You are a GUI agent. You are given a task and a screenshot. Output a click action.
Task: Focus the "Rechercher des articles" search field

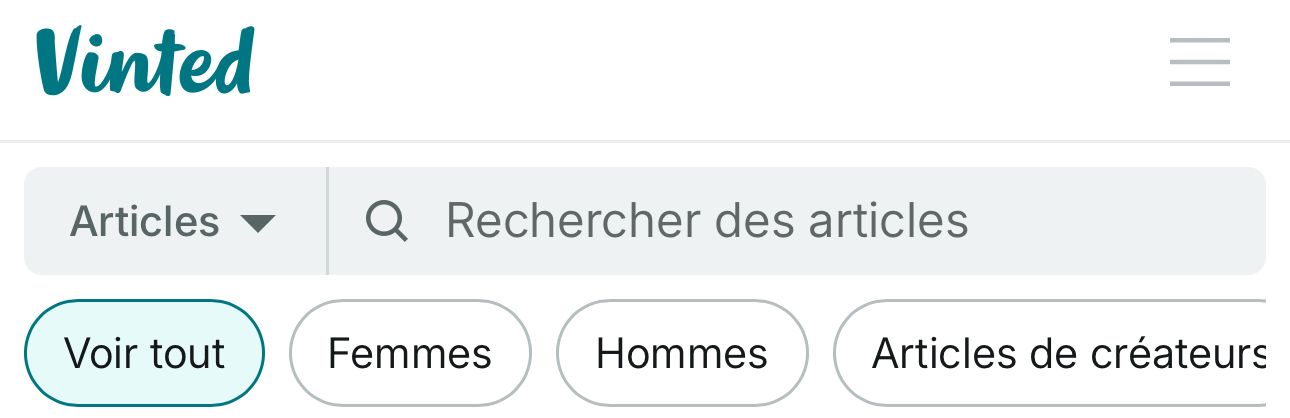[797, 221]
